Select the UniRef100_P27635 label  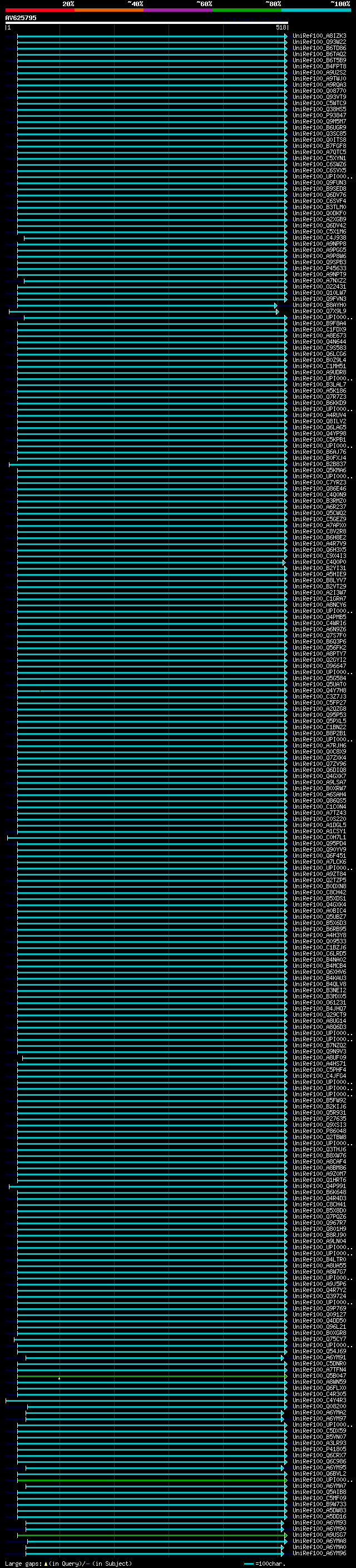pos(319,1119)
